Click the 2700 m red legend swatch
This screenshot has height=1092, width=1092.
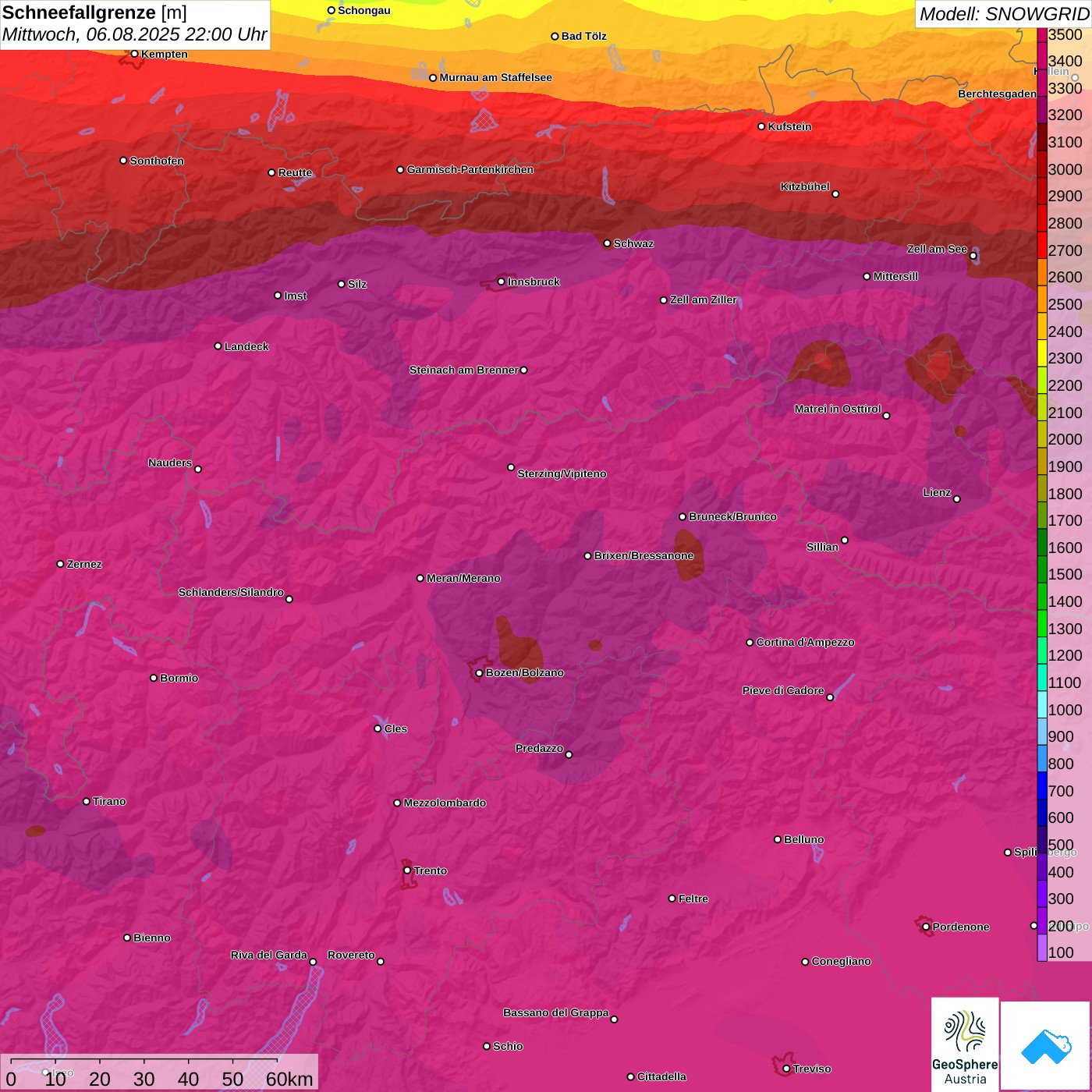1042,245
